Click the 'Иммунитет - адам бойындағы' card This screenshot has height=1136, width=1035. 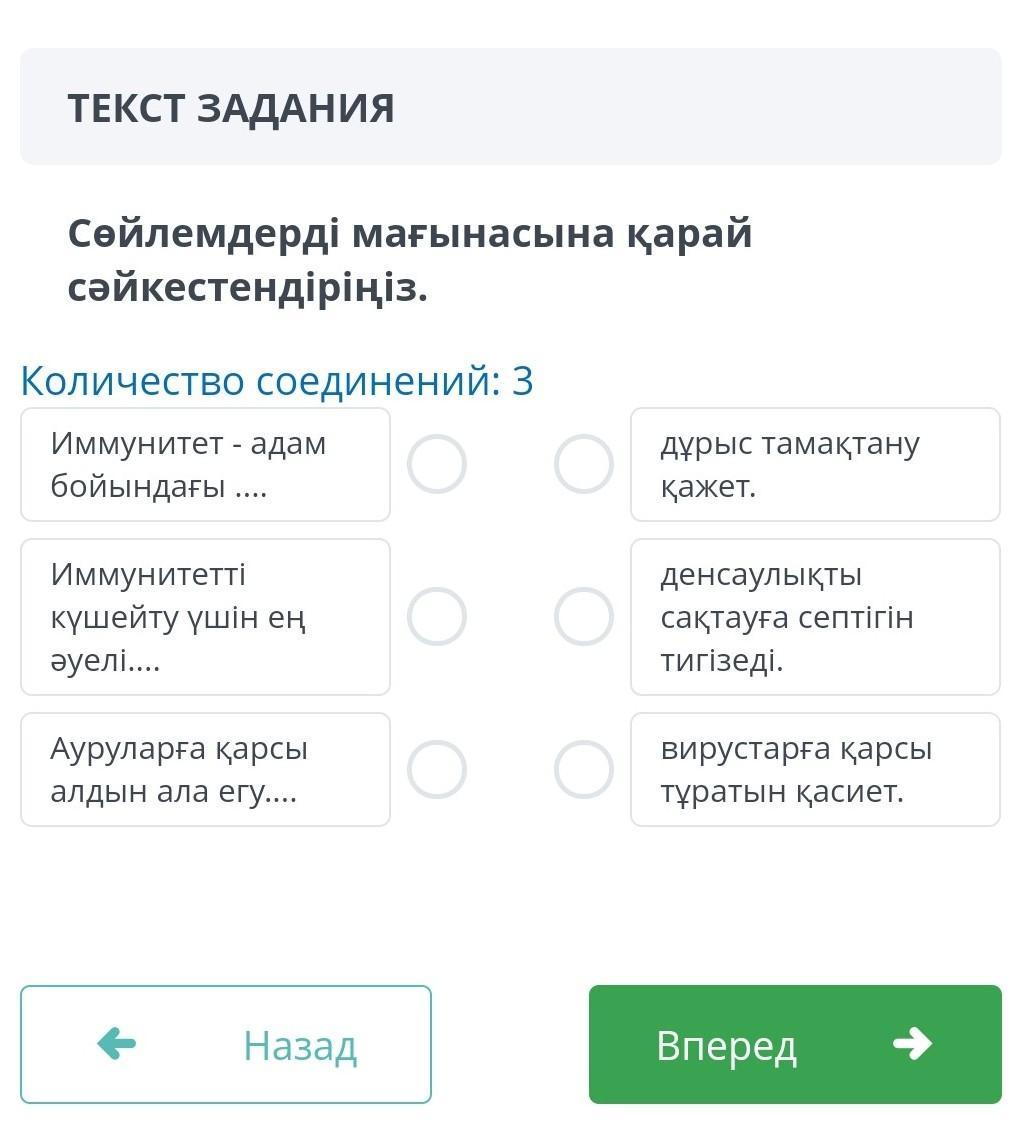(x=205, y=465)
